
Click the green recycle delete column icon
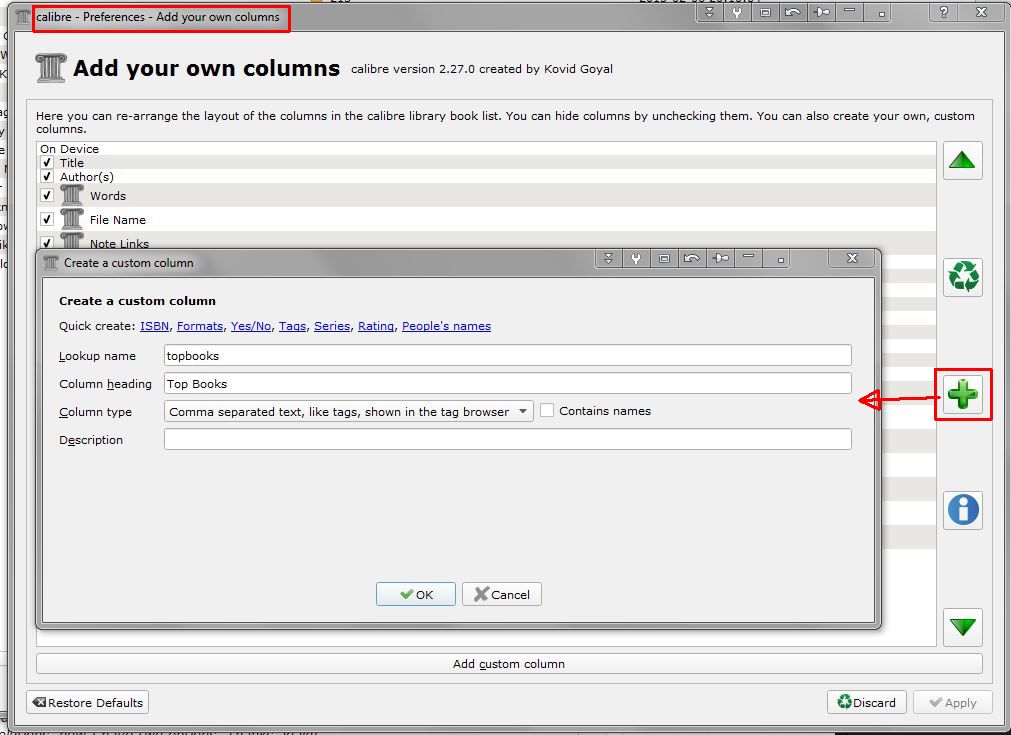coord(963,277)
